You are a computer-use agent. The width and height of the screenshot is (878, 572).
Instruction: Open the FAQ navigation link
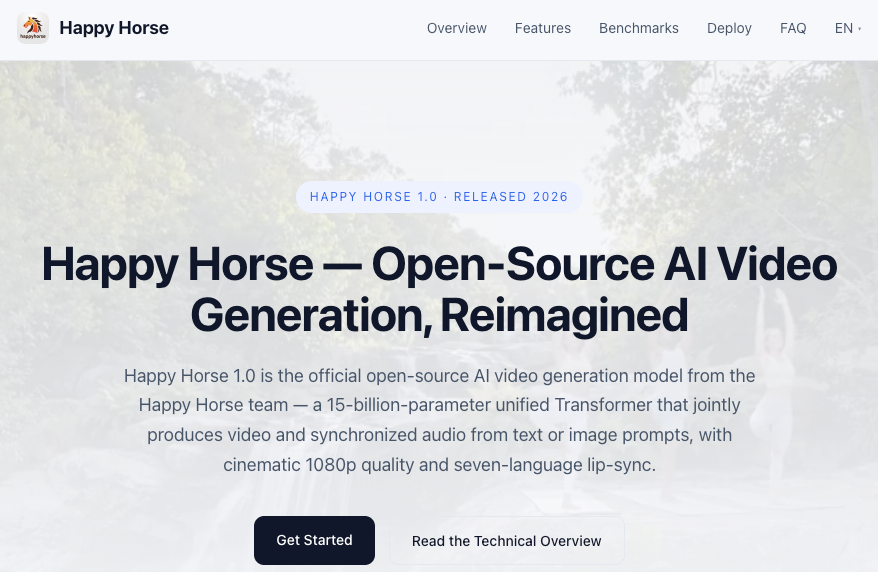click(x=793, y=28)
